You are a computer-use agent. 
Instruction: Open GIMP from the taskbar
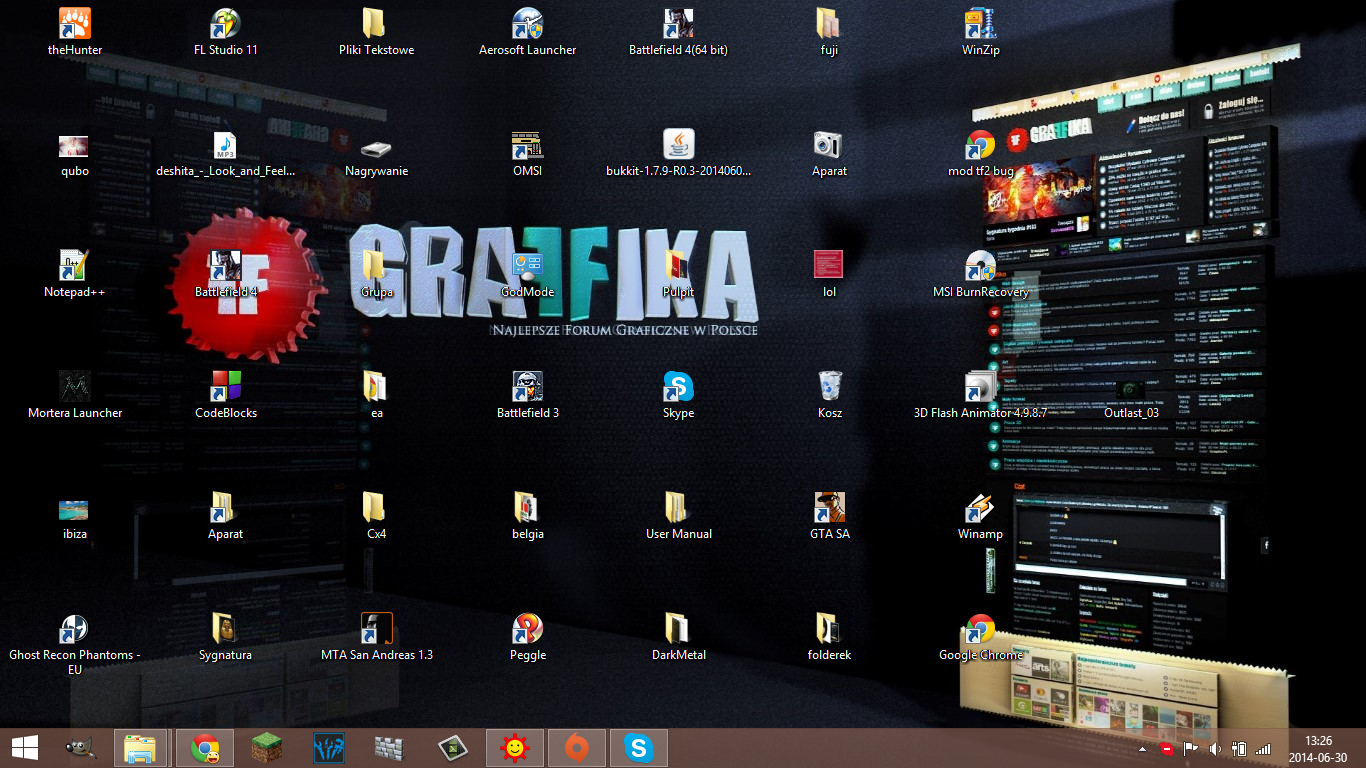coord(81,748)
